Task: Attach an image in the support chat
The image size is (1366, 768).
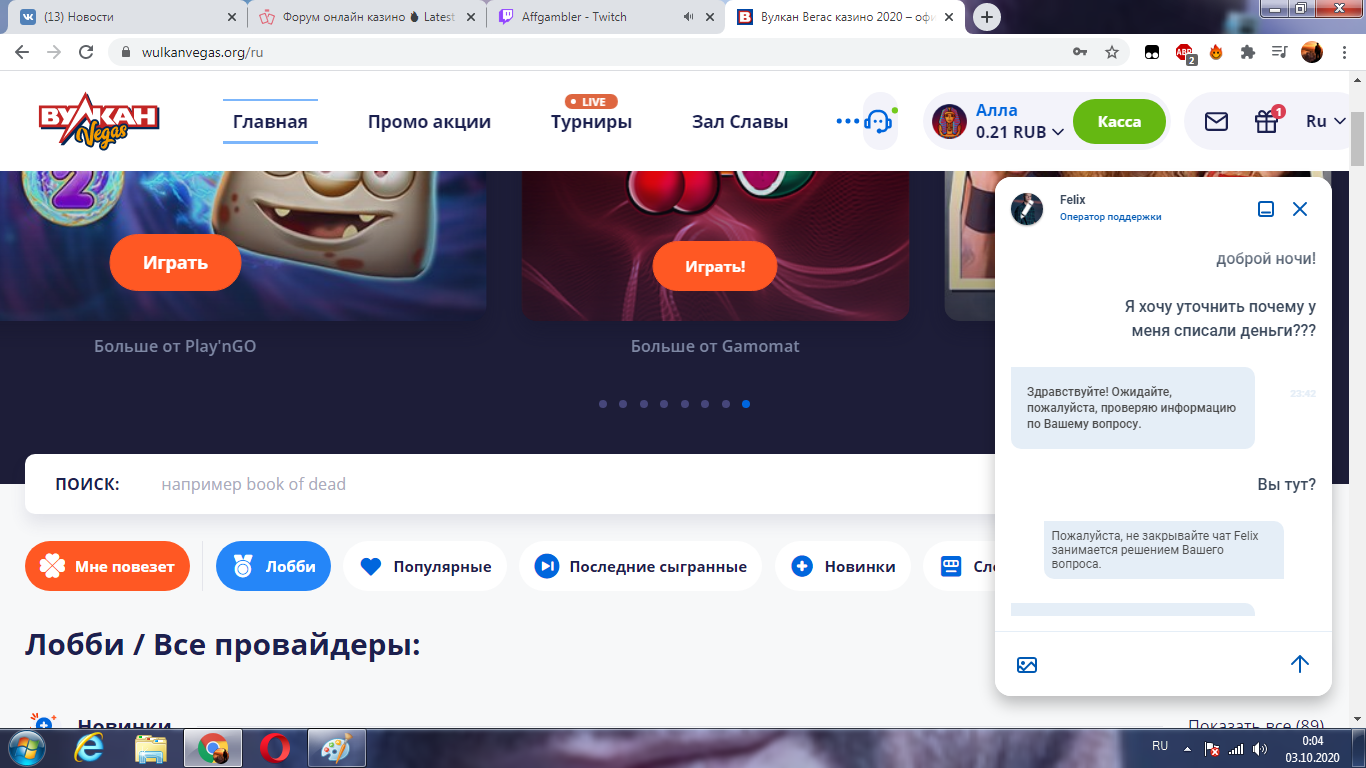Action: [x=1027, y=664]
